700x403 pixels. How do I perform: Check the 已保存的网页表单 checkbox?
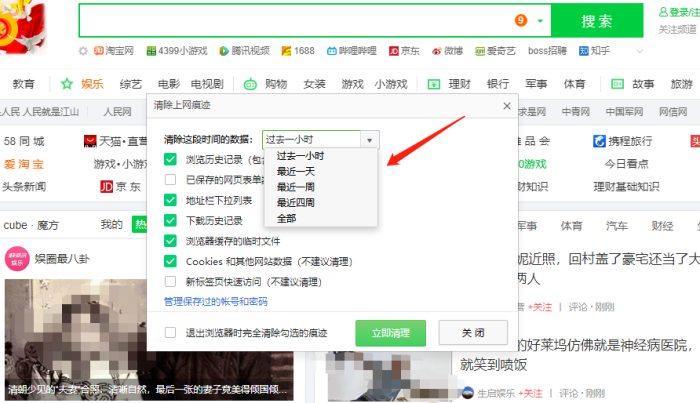(170, 179)
